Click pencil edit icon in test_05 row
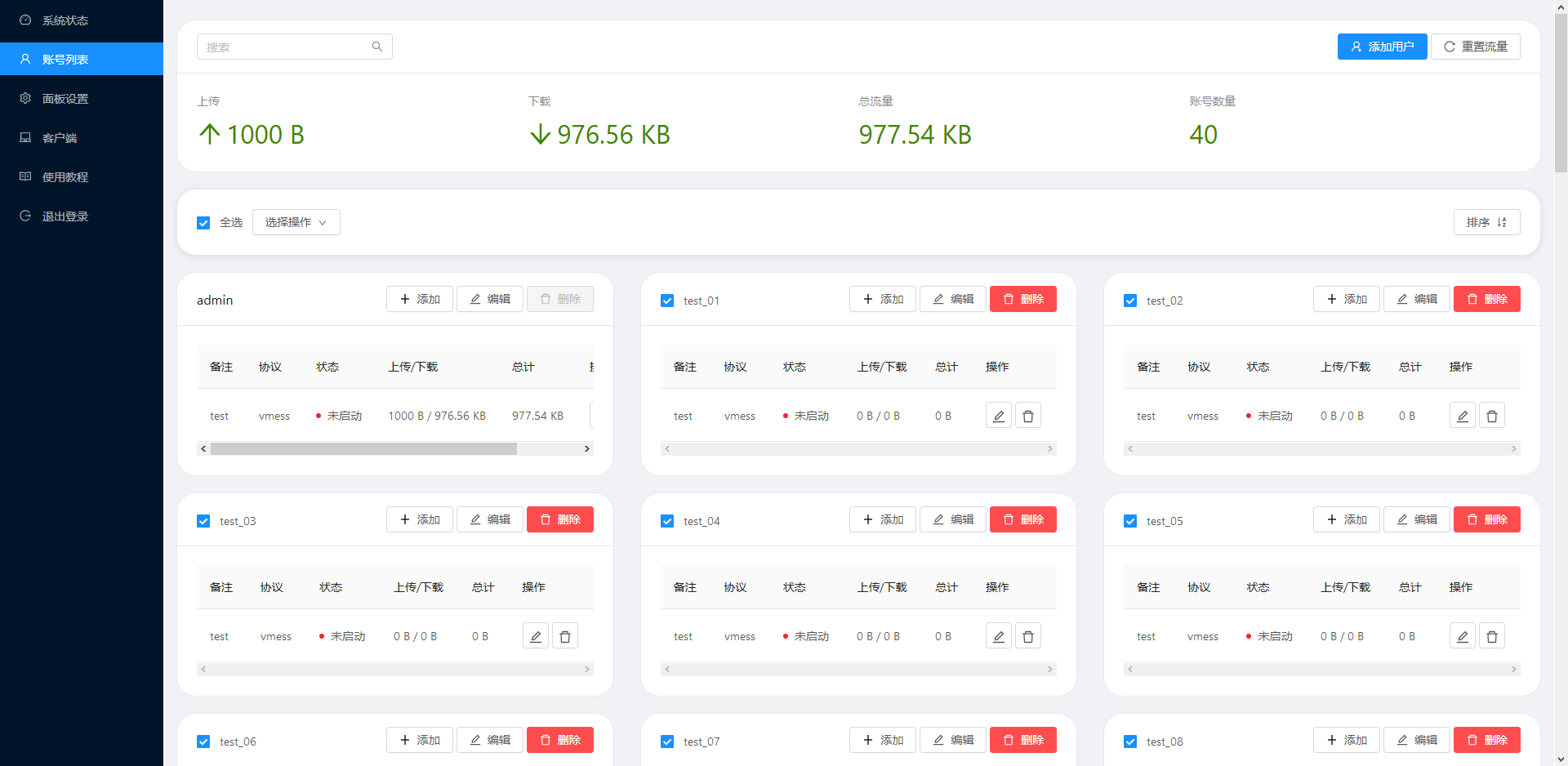 [1463, 636]
